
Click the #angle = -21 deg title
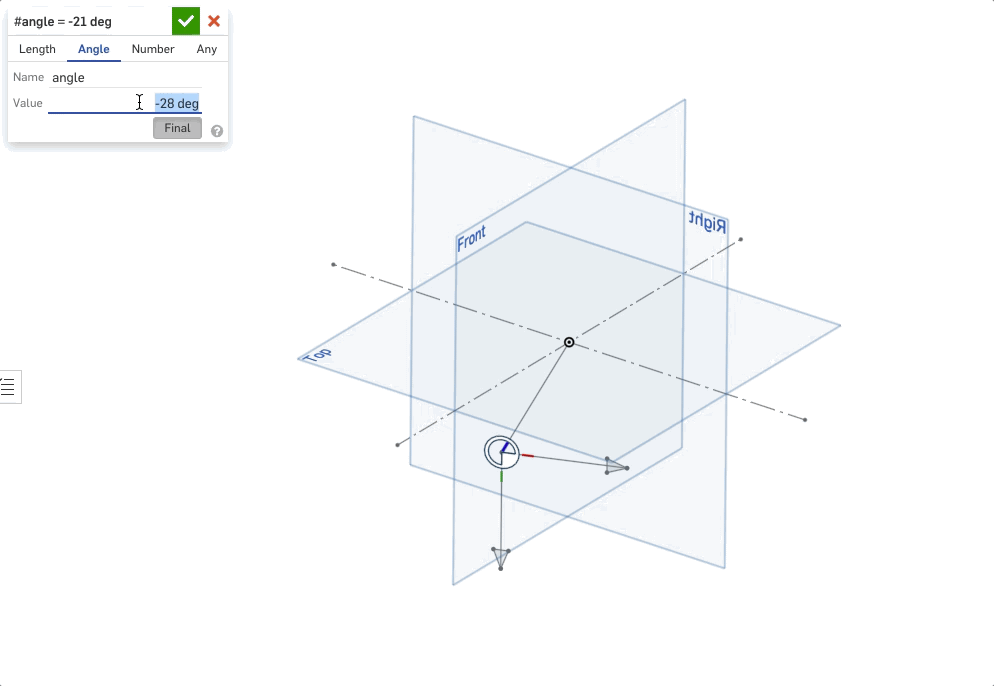[x=63, y=22]
